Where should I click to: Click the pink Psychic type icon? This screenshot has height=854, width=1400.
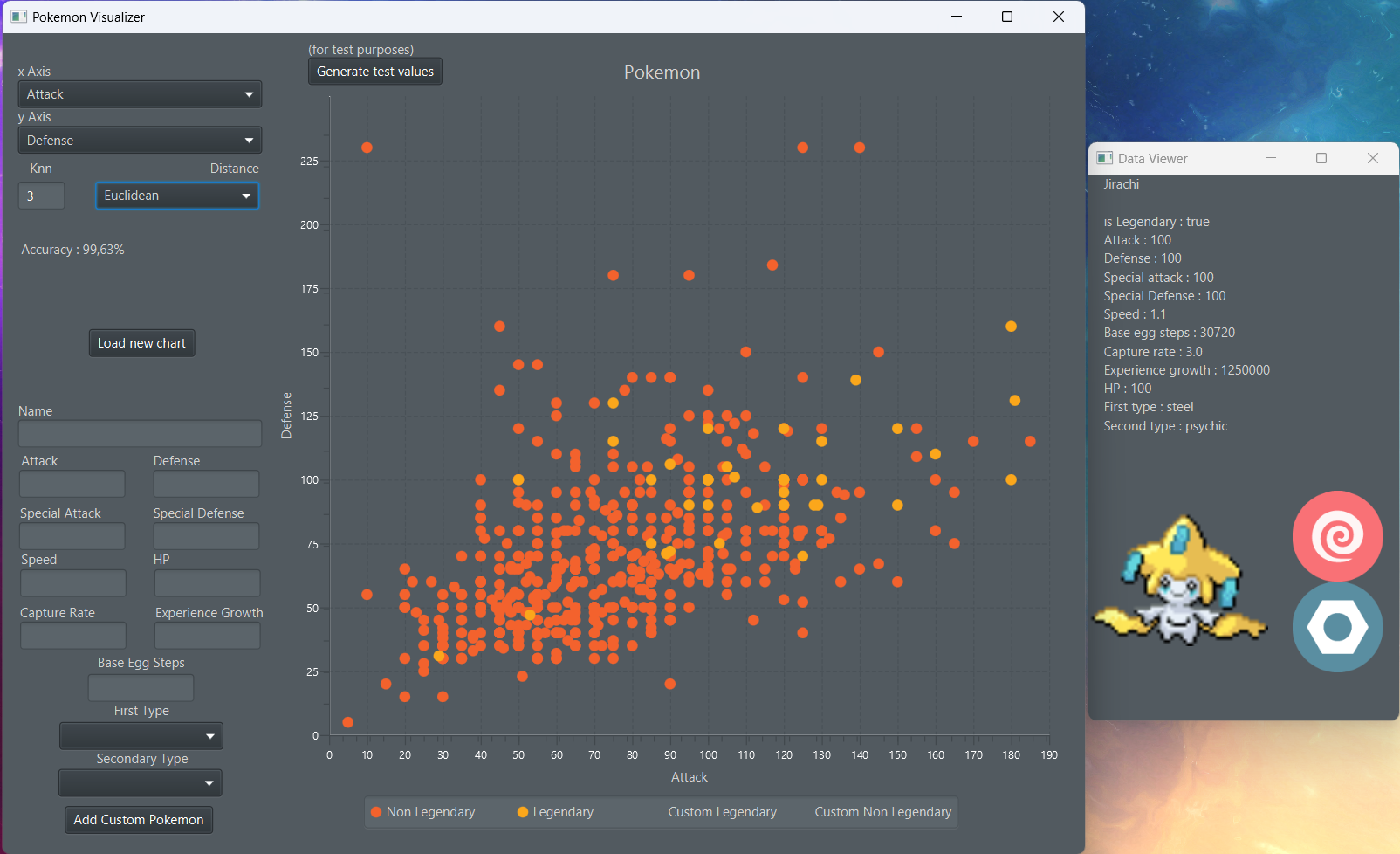(x=1337, y=536)
